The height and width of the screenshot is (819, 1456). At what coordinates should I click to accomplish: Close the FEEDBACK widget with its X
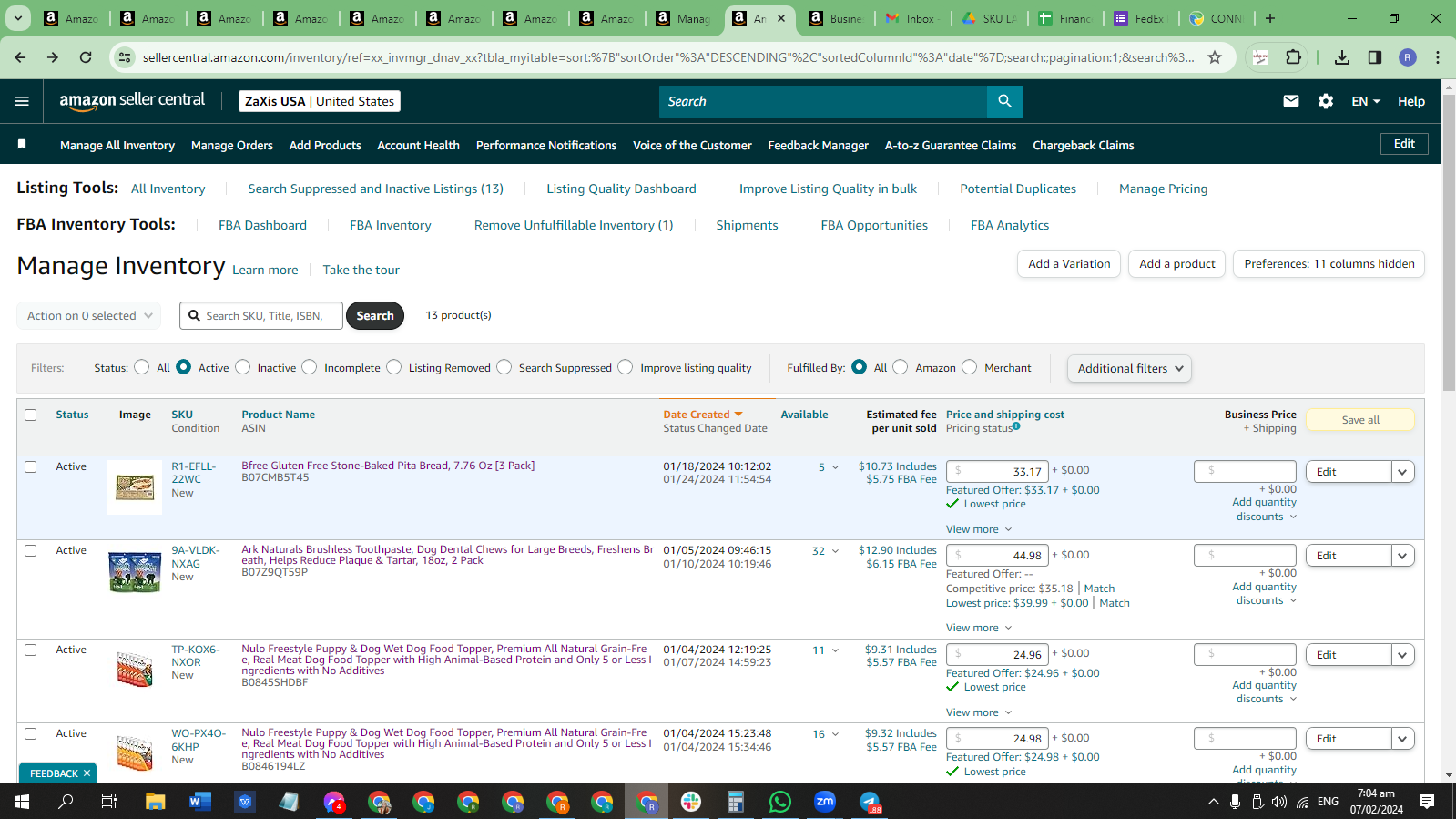pyautogui.click(x=87, y=773)
